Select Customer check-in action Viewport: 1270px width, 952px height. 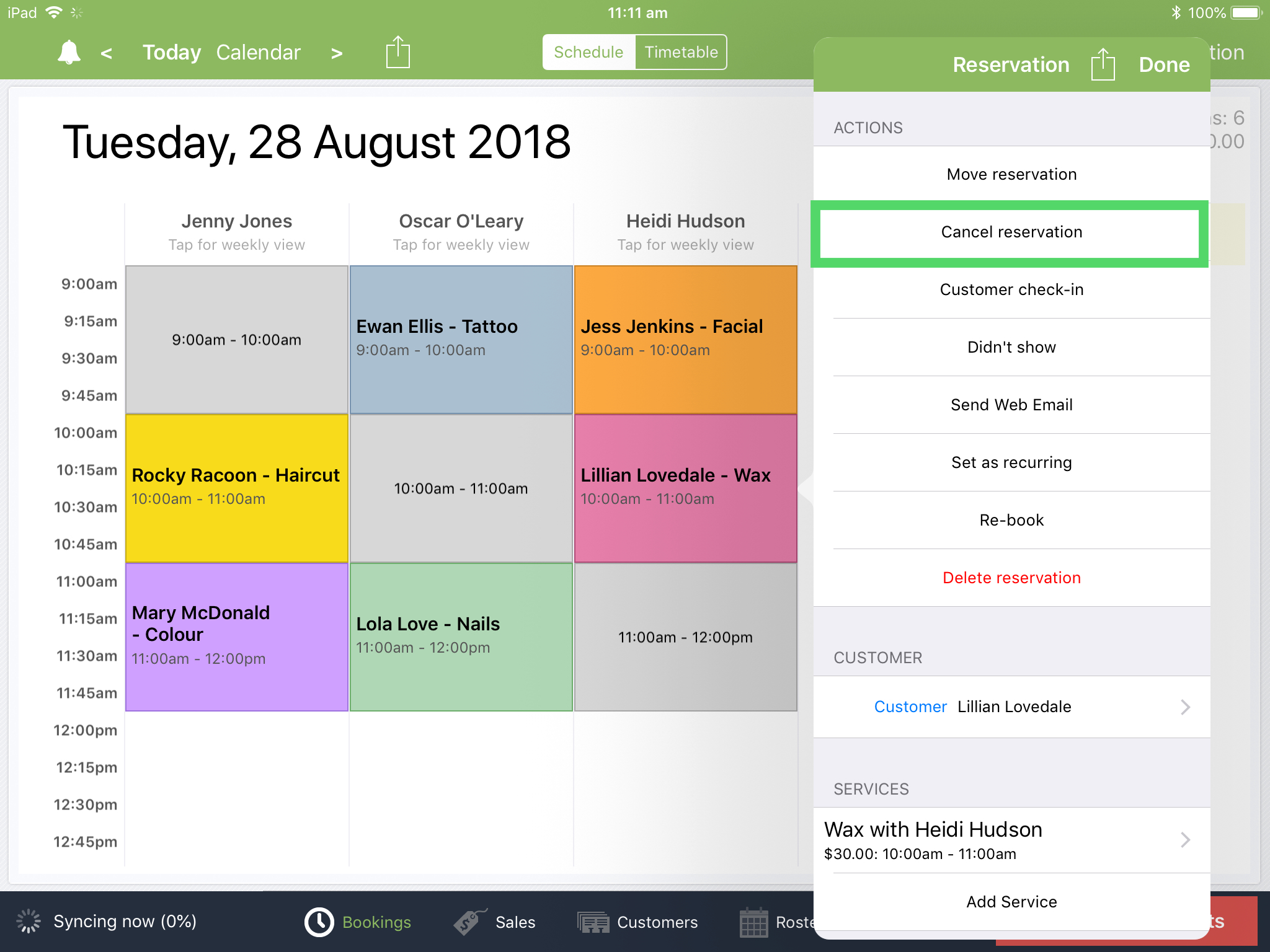[x=1011, y=289]
